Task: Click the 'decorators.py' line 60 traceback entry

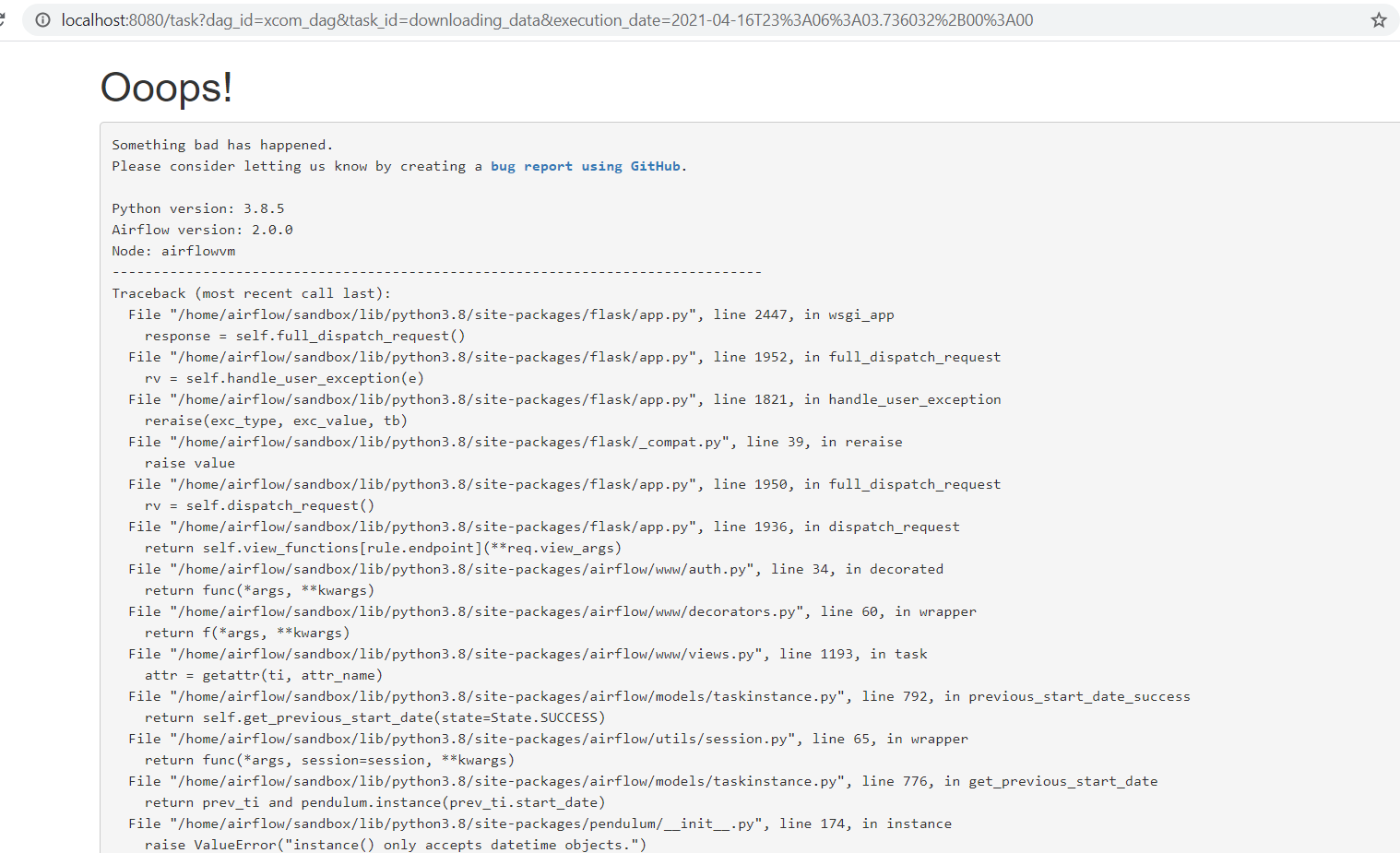Action: tap(552, 611)
